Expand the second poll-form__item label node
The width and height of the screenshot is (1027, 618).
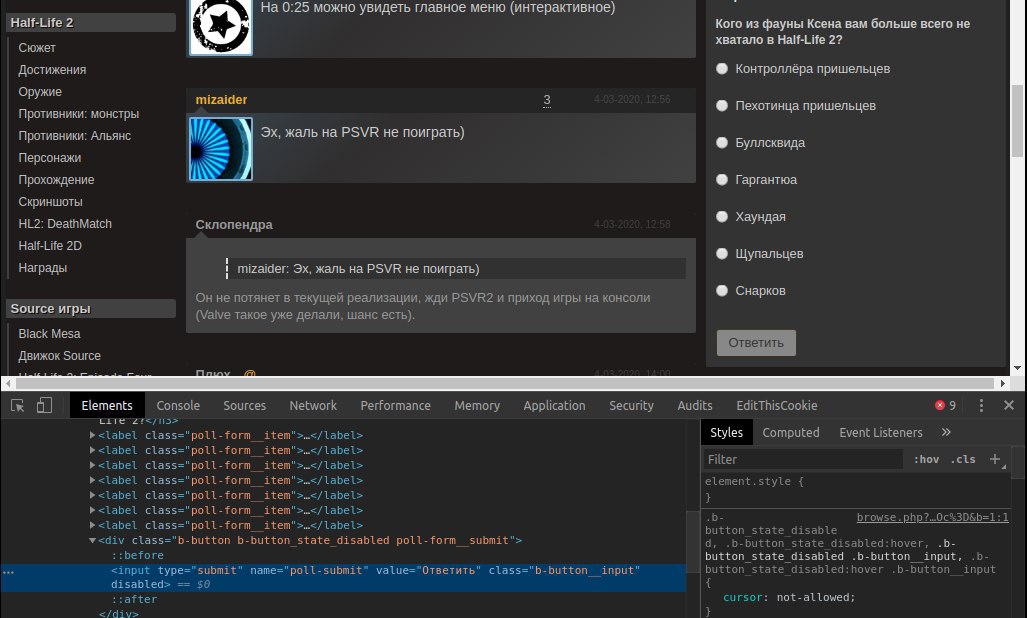(x=92, y=450)
